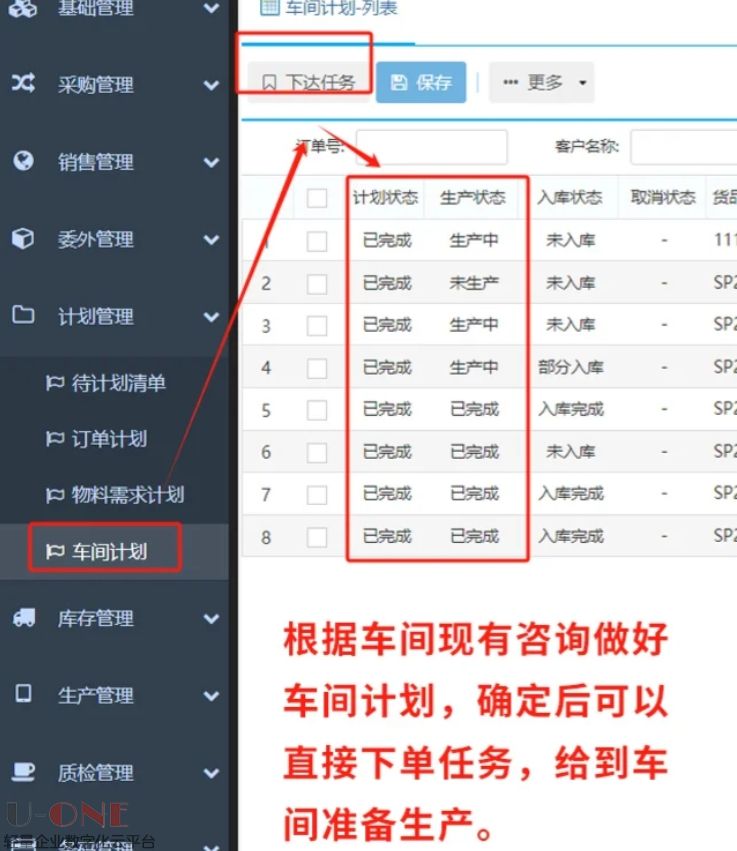Check the checkbox in row 3
Screen dimensions: 737x851
click(317, 326)
